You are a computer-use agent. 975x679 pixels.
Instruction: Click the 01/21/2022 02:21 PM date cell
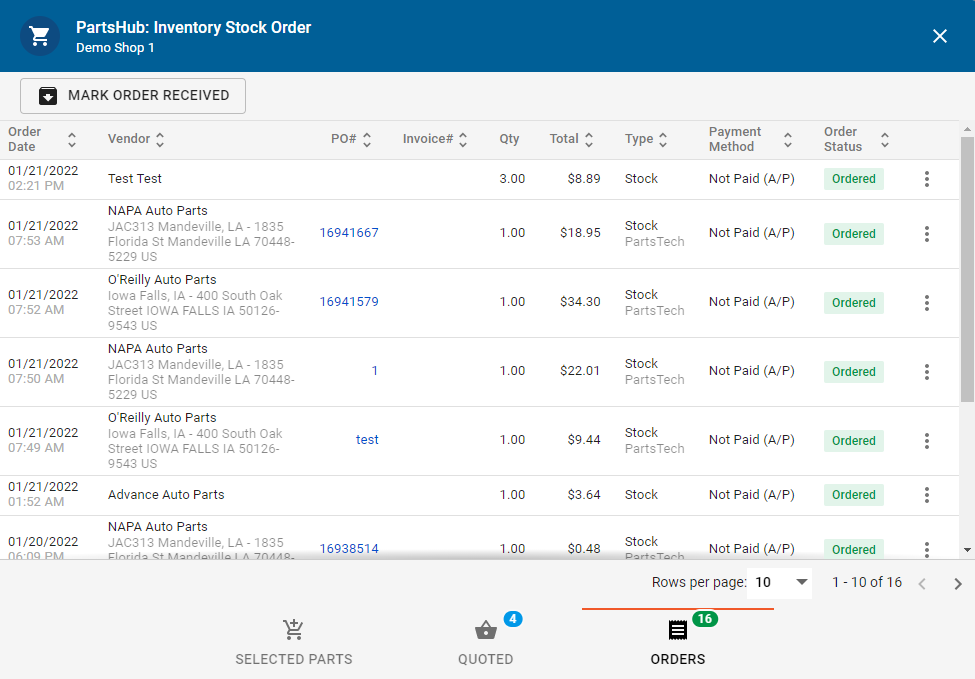tap(43, 178)
